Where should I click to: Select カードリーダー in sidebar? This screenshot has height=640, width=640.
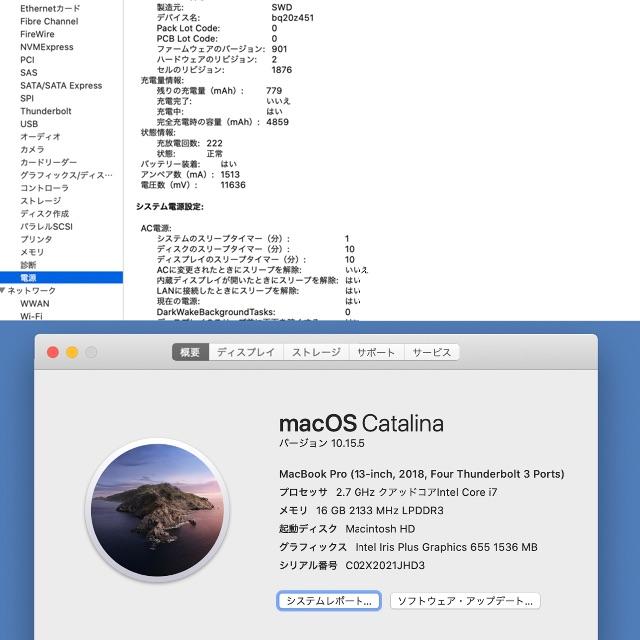[49, 162]
